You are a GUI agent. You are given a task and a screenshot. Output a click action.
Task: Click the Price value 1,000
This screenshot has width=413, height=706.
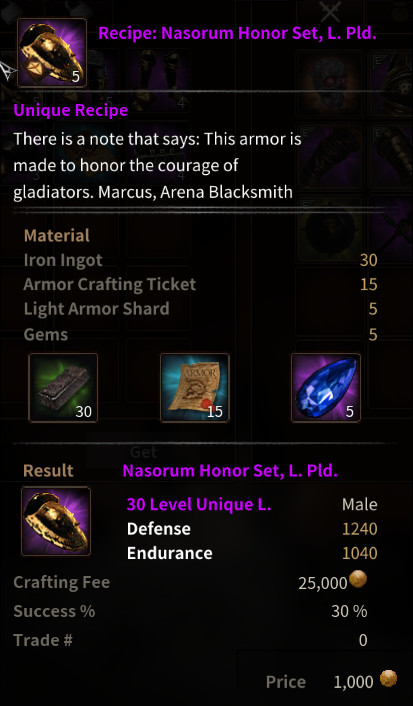pos(354,682)
